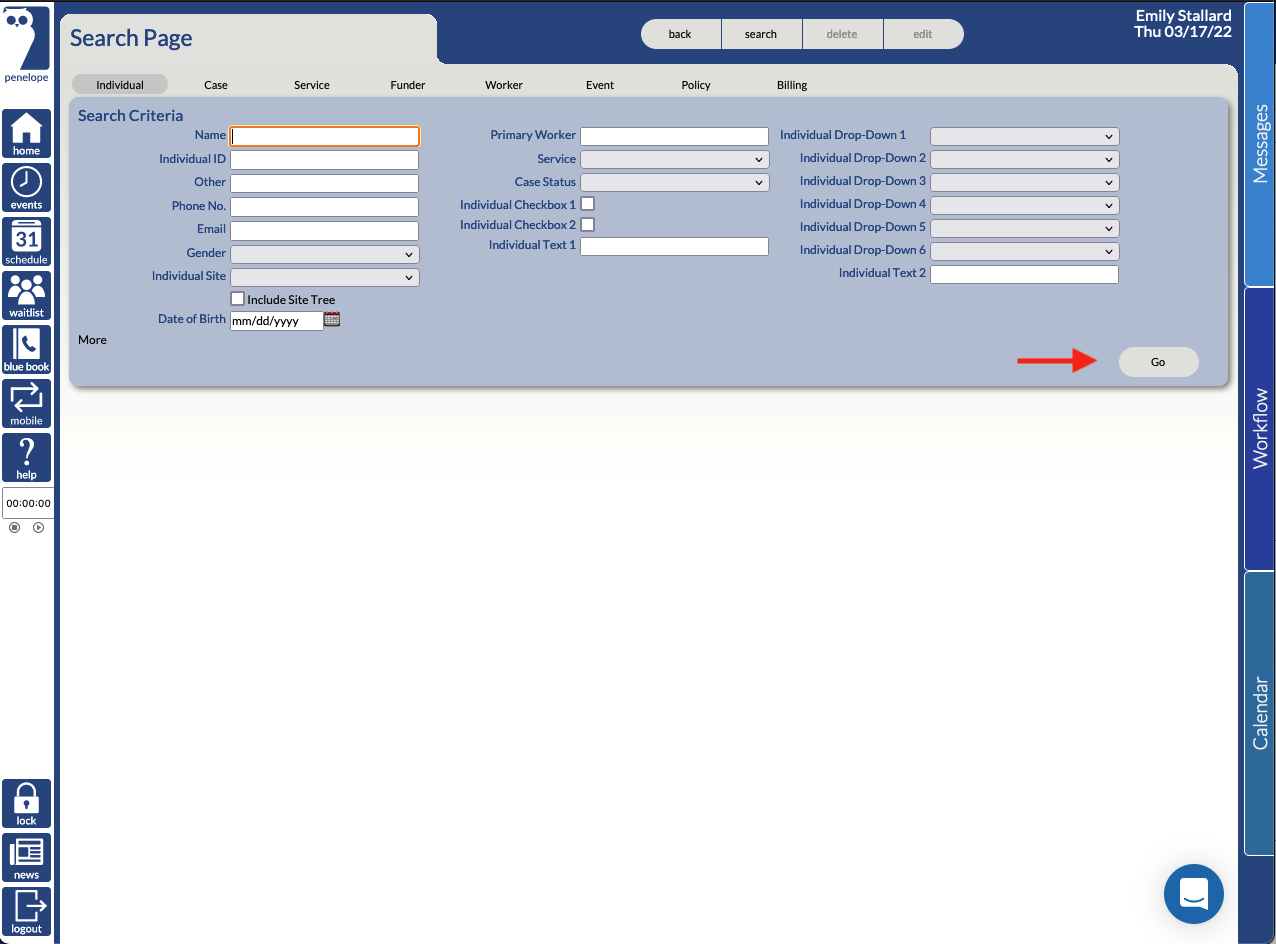Expand More search criteria

click(92, 340)
